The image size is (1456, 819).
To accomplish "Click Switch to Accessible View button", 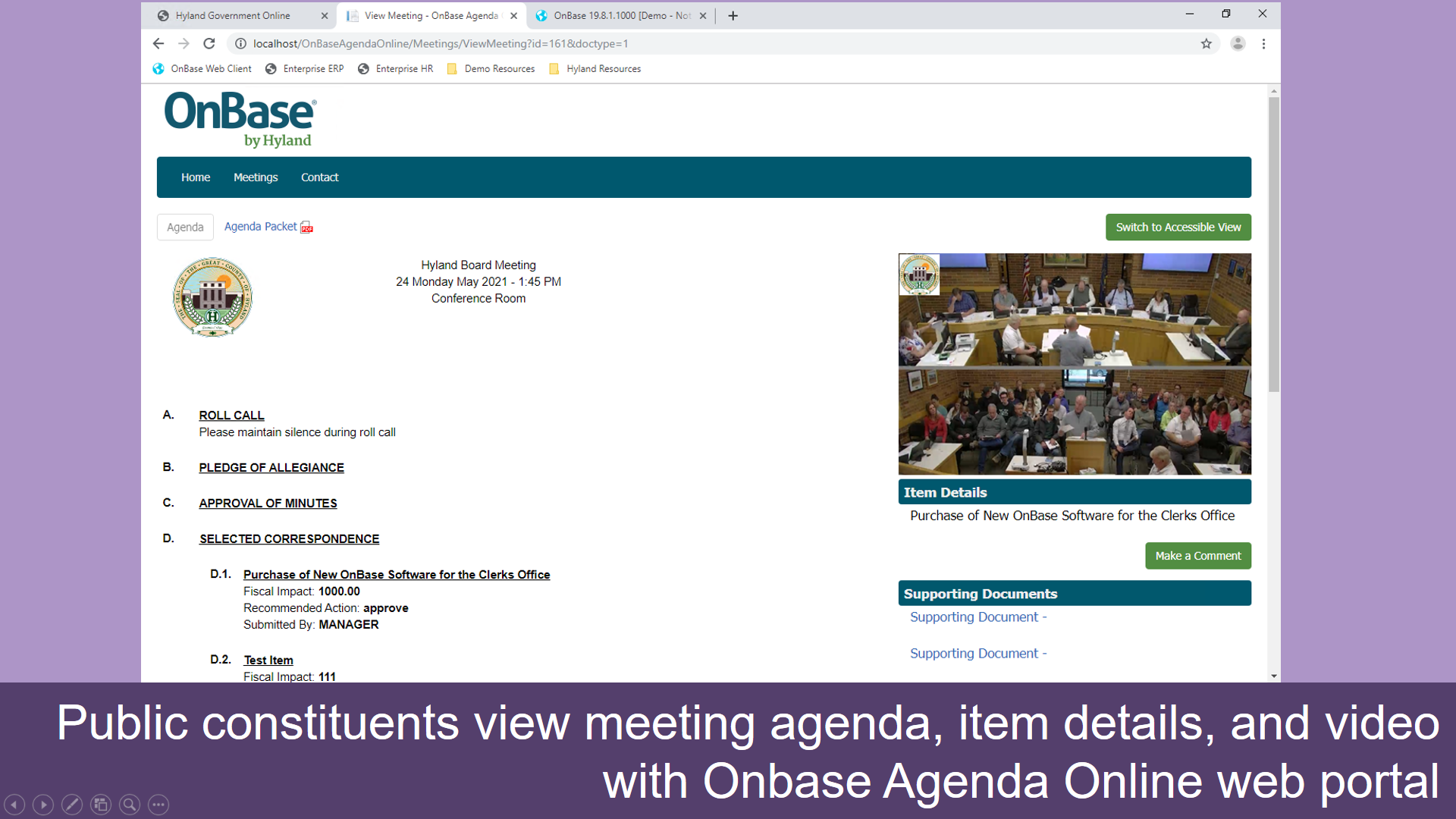I will [x=1178, y=227].
